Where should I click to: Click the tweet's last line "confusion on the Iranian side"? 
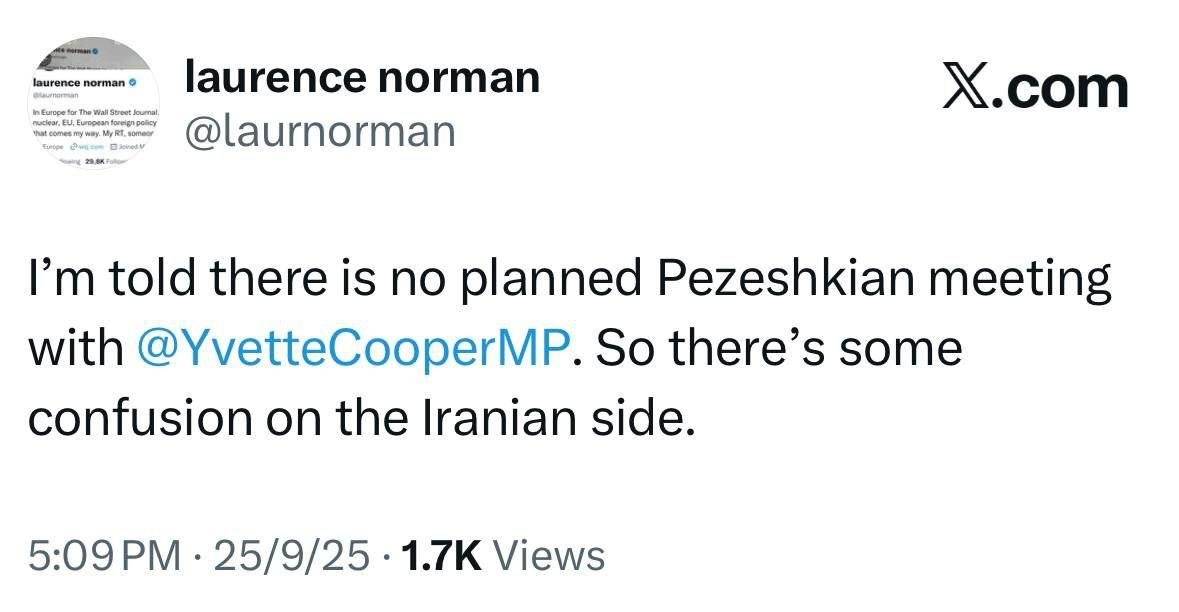(x=361, y=418)
